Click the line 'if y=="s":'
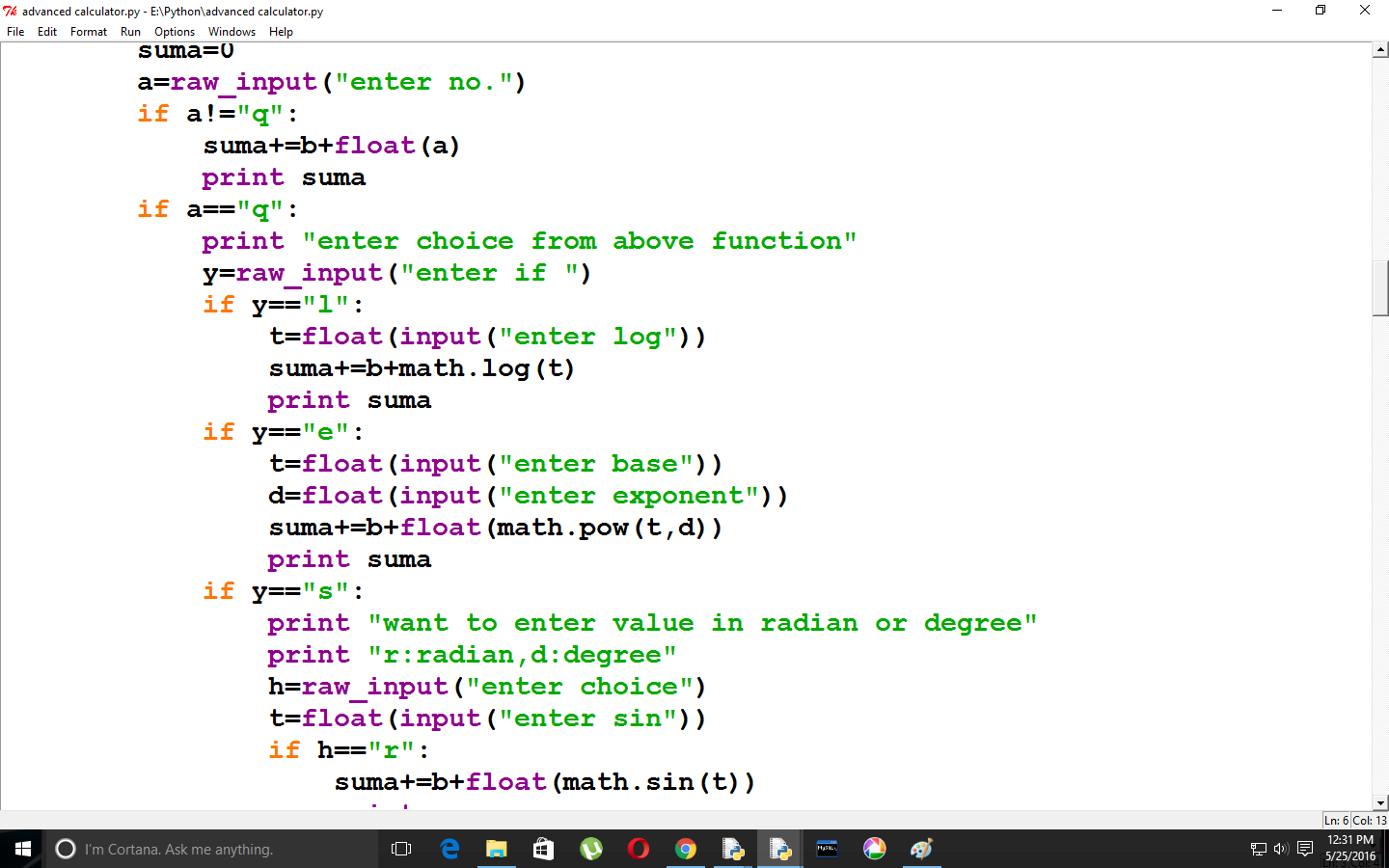The height and width of the screenshot is (868, 1389). pos(284,591)
